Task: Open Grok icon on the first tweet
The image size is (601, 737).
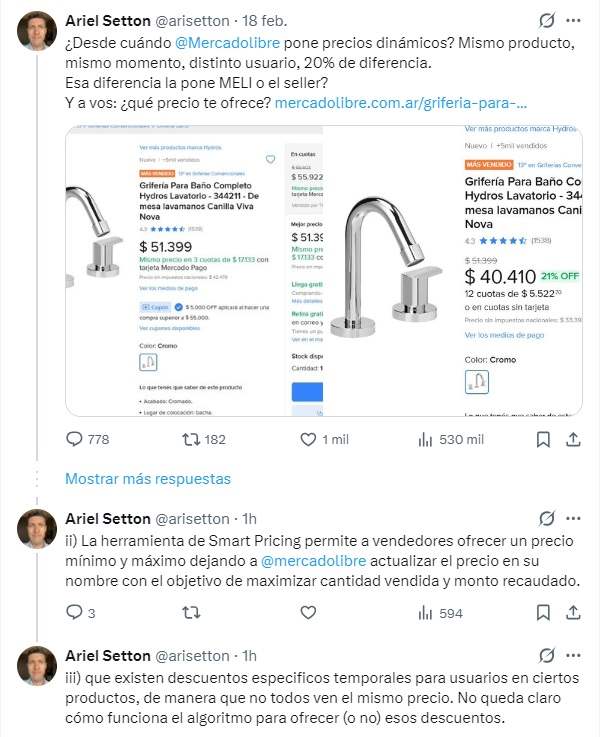Action: (547, 20)
